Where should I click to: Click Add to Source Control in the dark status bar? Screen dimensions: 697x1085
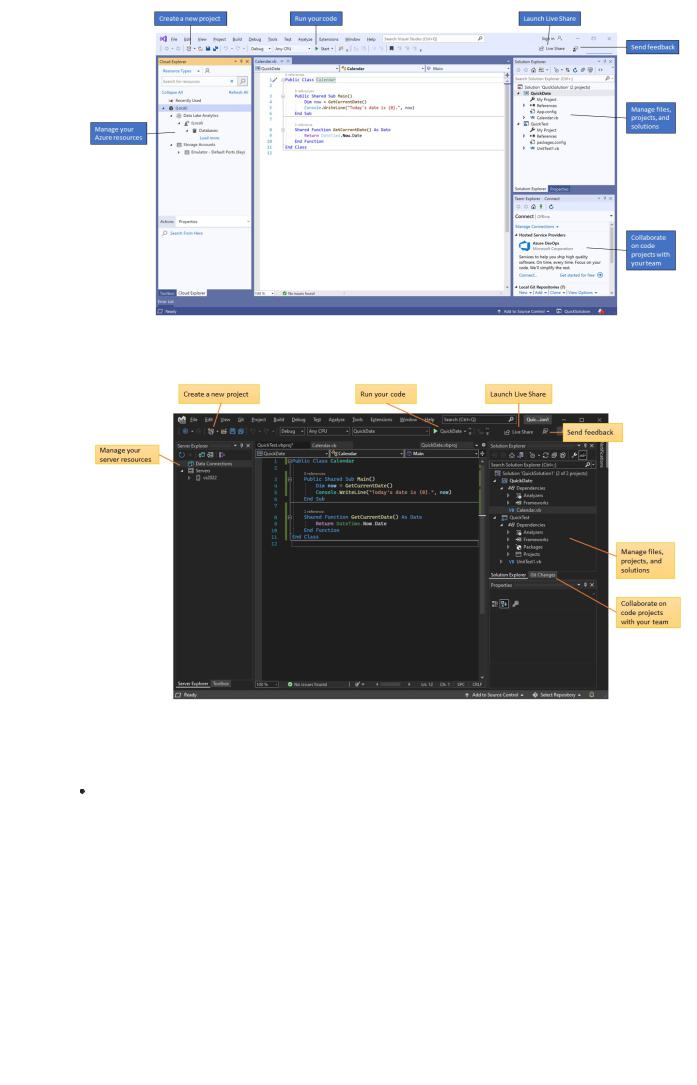coord(496,695)
